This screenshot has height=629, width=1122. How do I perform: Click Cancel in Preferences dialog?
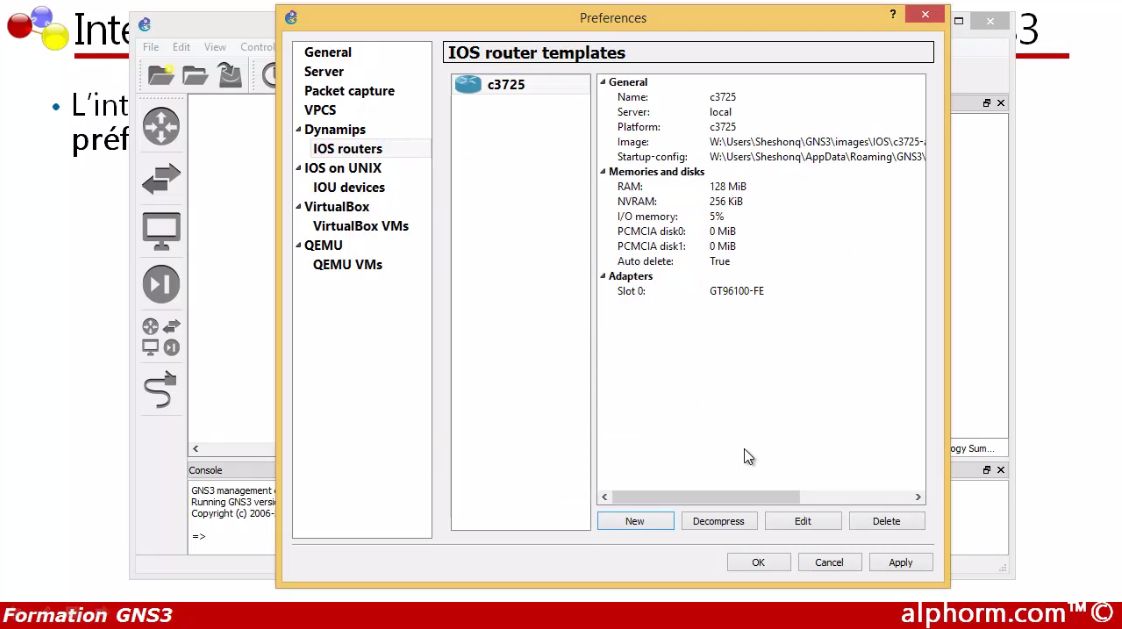point(829,562)
